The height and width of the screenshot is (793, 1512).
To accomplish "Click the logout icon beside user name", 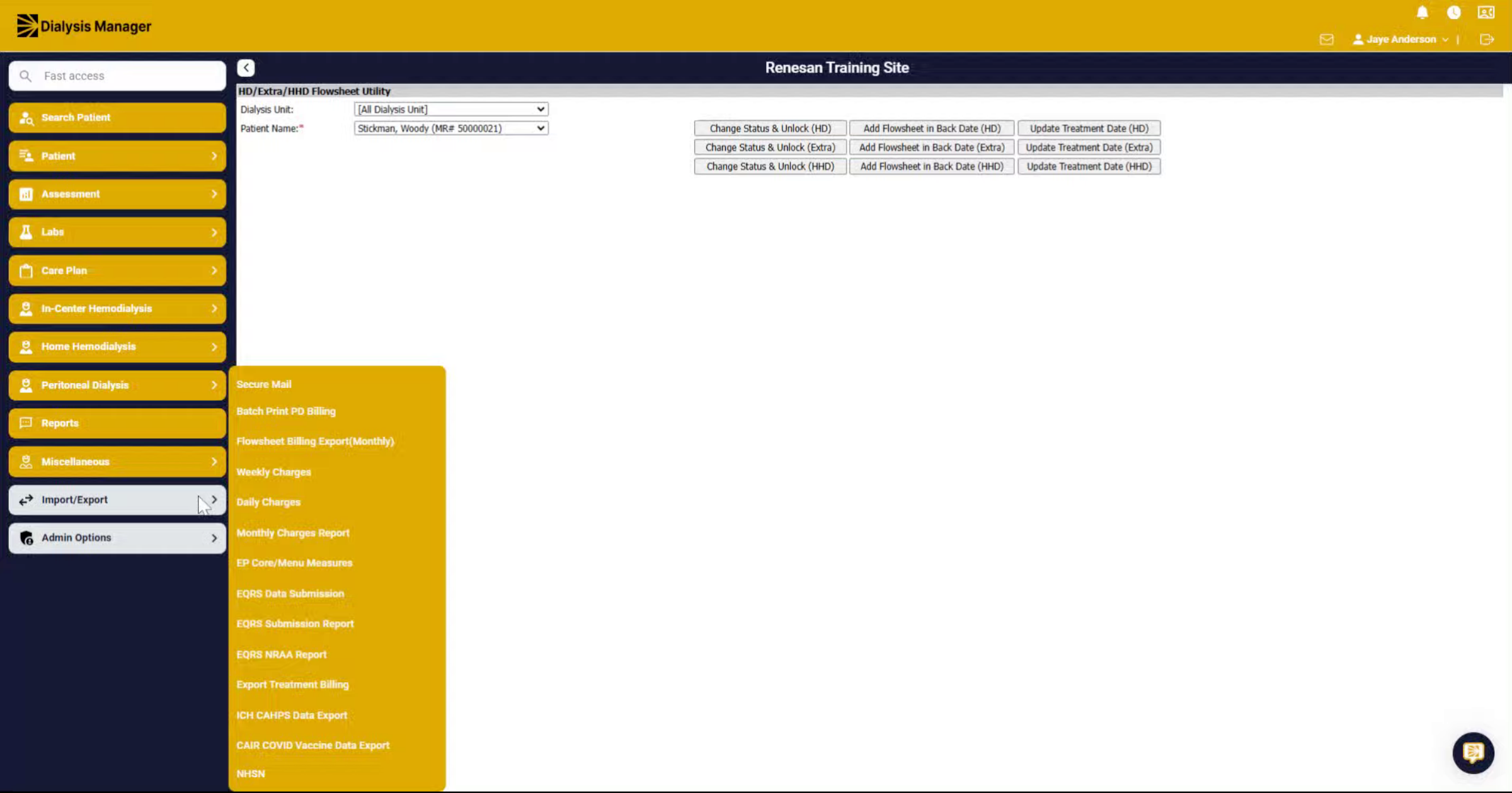I will pyautogui.click(x=1487, y=40).
